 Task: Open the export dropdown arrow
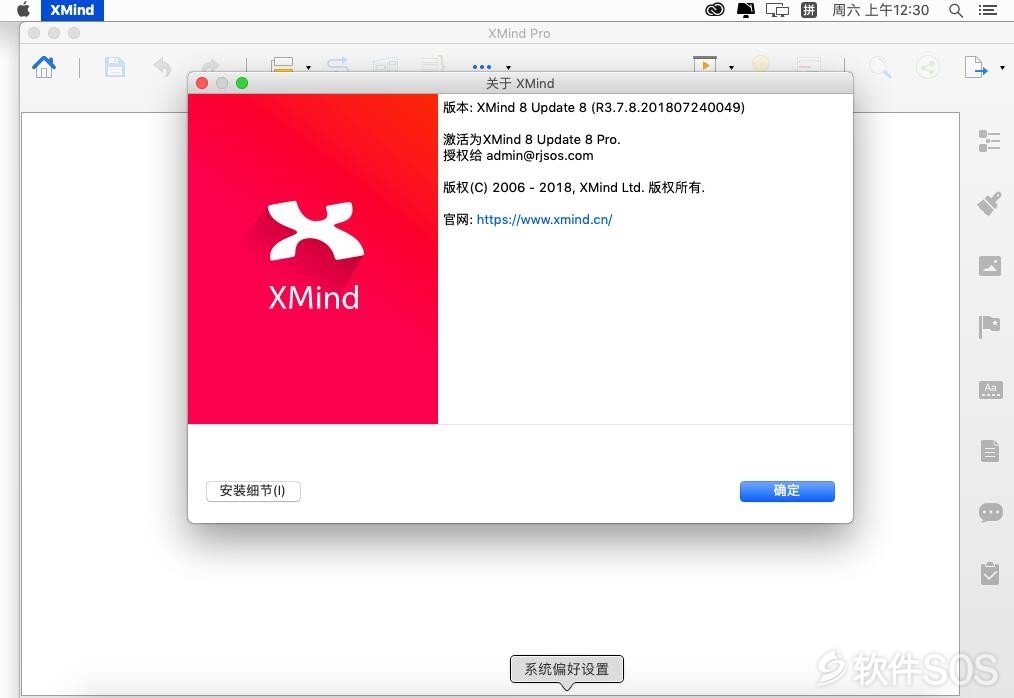click(1002, 67)
